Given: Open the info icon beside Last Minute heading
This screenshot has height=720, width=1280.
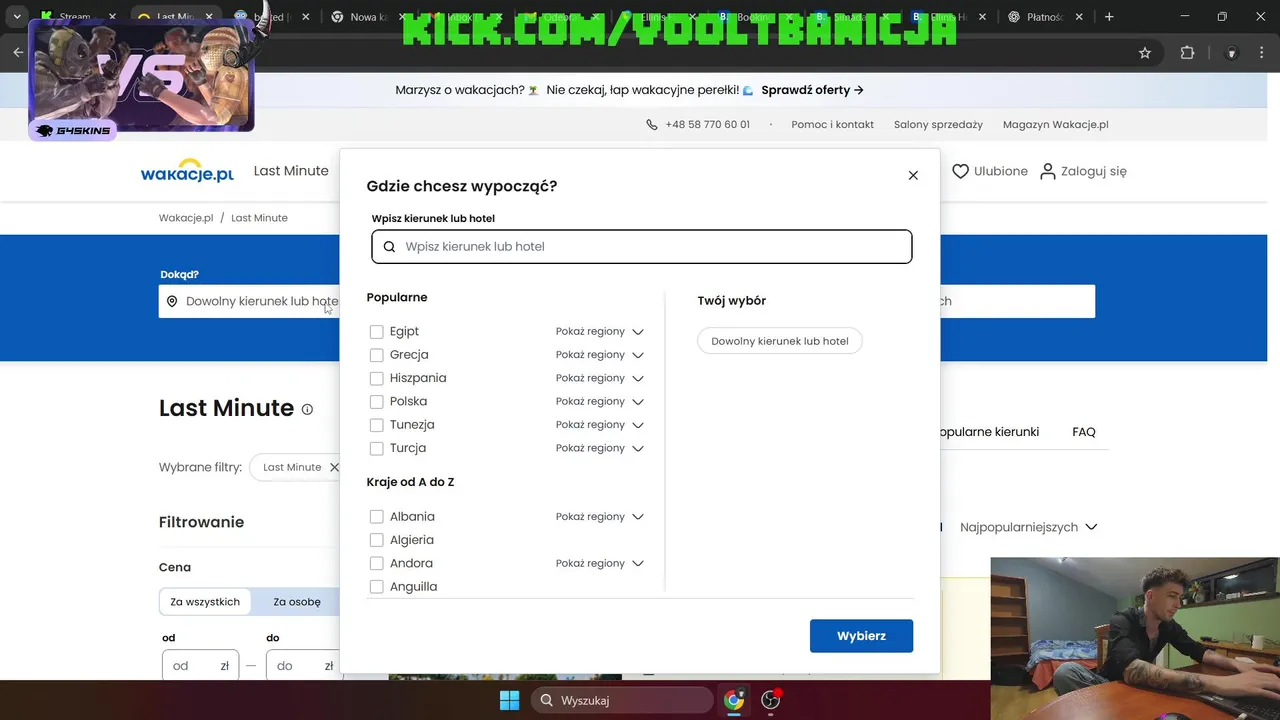Looking at the screenshot, I should click(x=307, y=409).
